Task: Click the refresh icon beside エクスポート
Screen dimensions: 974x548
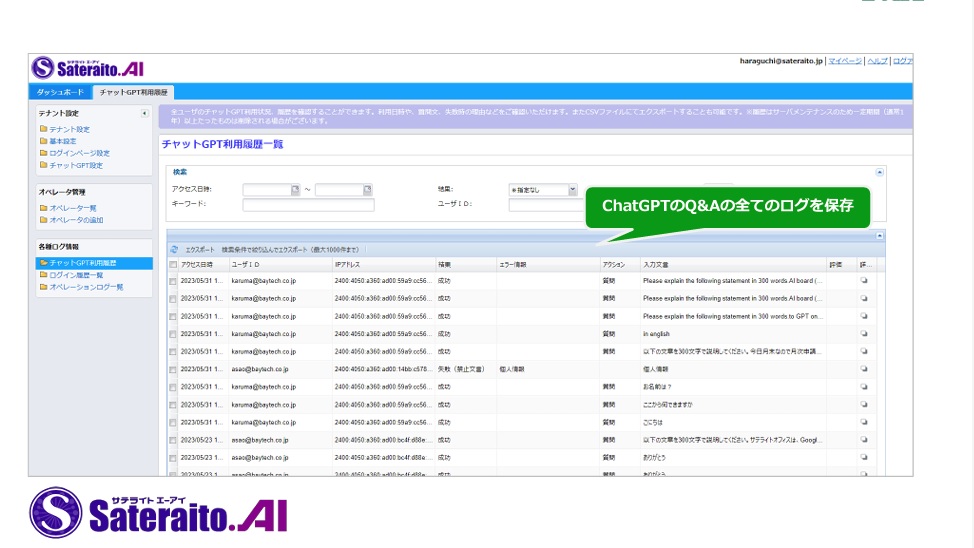Action: [x=174, y=249]
